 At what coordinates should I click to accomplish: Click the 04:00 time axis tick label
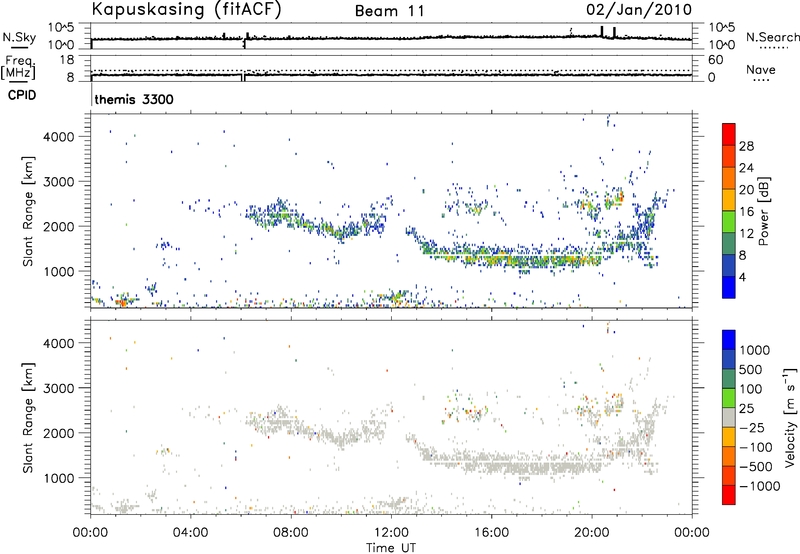[190, 533]
